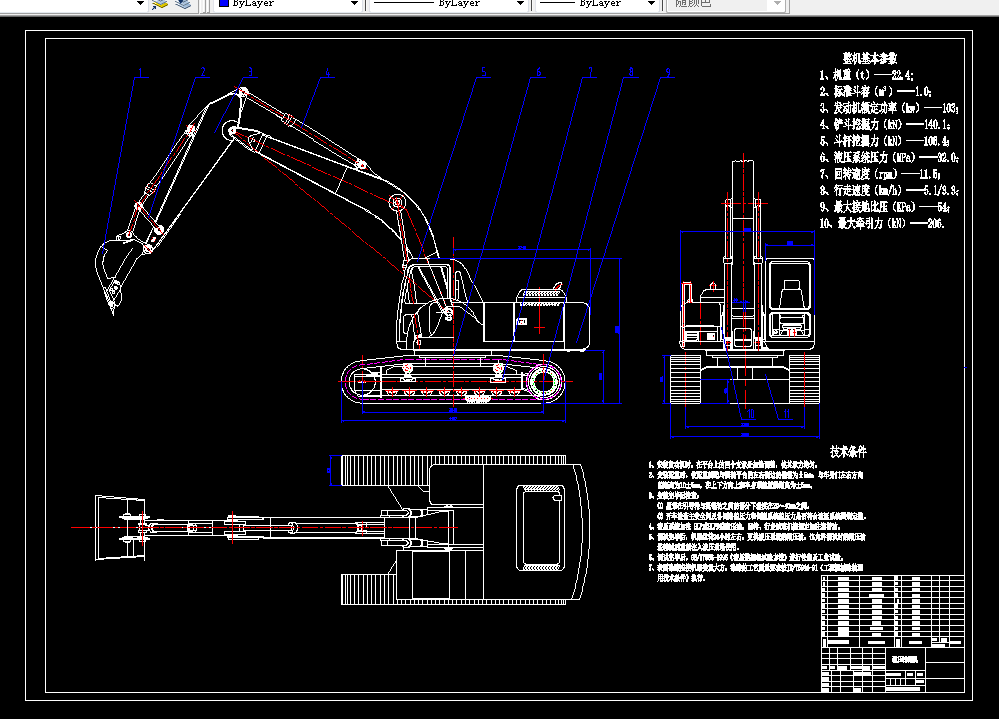Select callout number 9 label
This screenshot has height=719, width=999.
tap(668, 73)
